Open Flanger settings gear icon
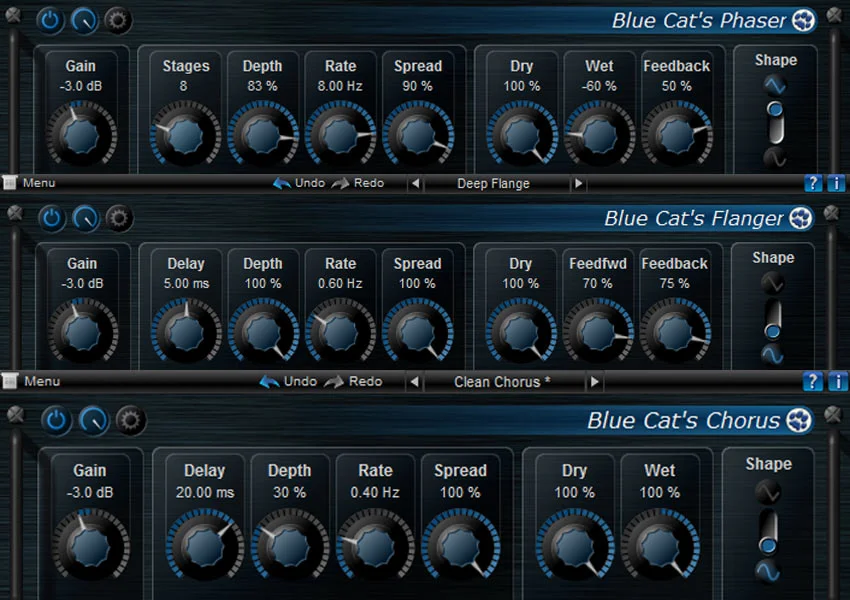Screen dimensions: 850x600 click(119, 218)
